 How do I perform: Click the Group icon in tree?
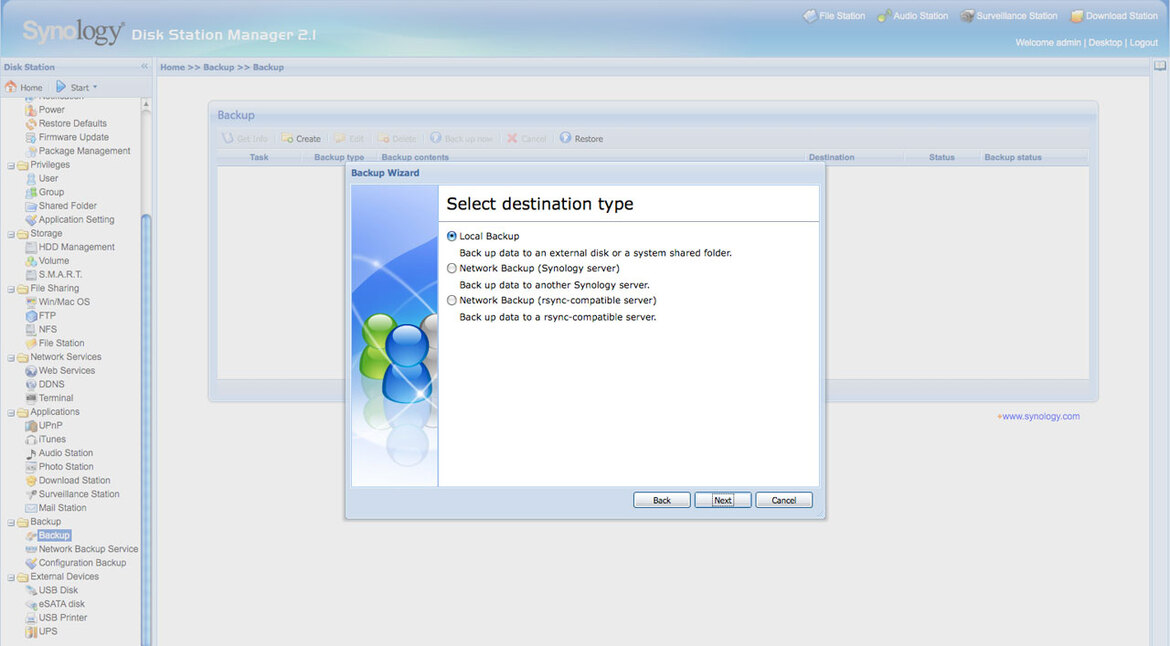(31, 192)
